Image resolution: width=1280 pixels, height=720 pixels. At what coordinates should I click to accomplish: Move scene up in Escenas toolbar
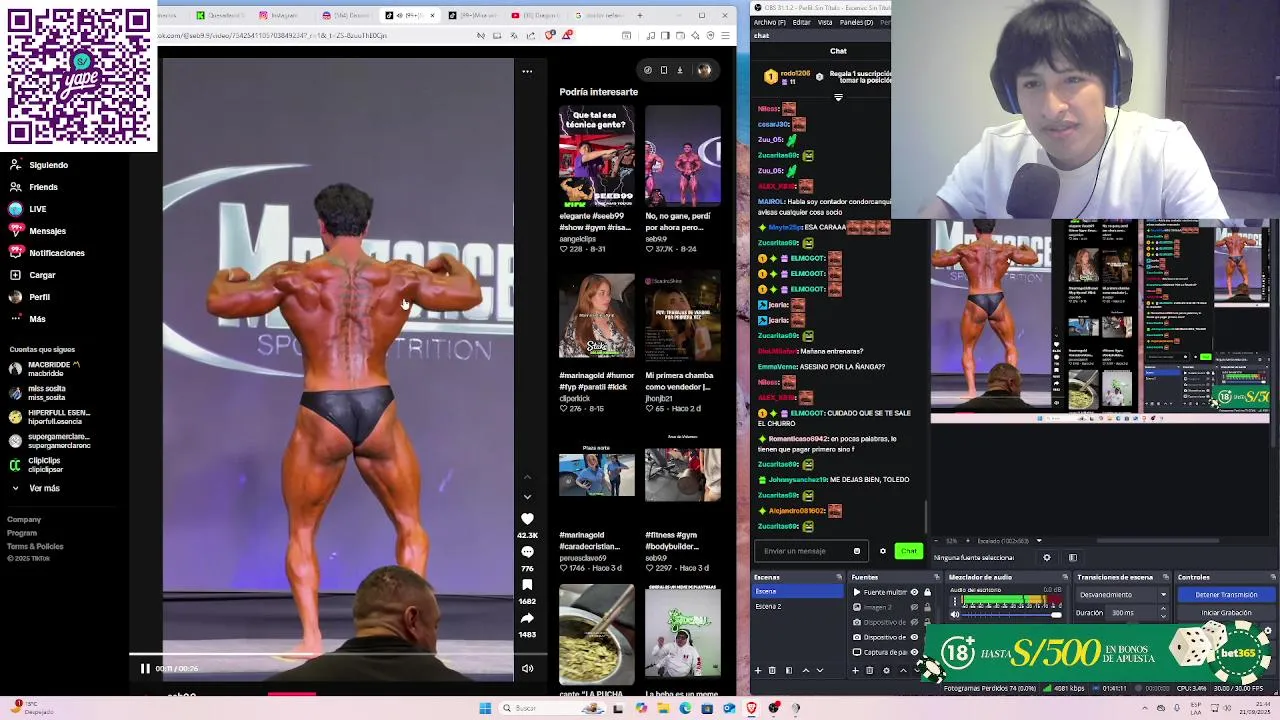pyautogui.click(x=806, y=671)
